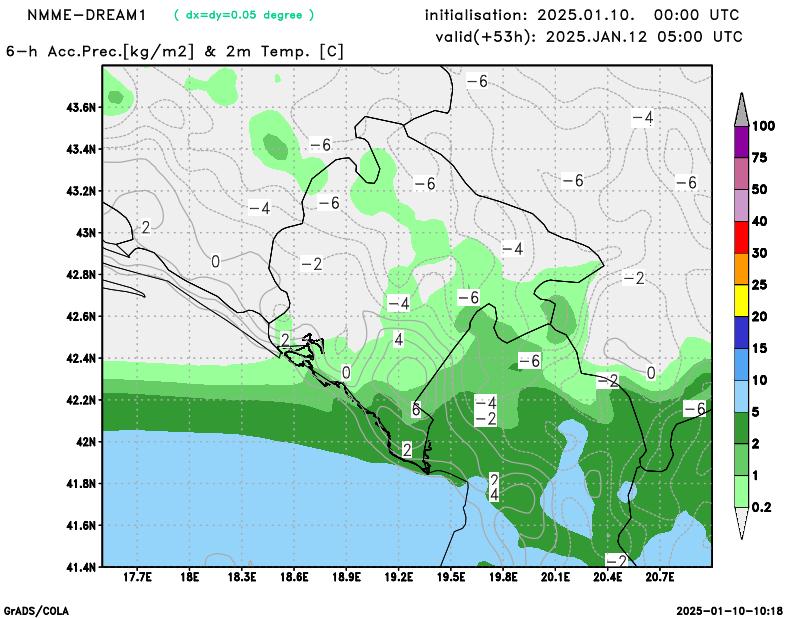Click the 42.4N latitude axis label

[81, 358]
